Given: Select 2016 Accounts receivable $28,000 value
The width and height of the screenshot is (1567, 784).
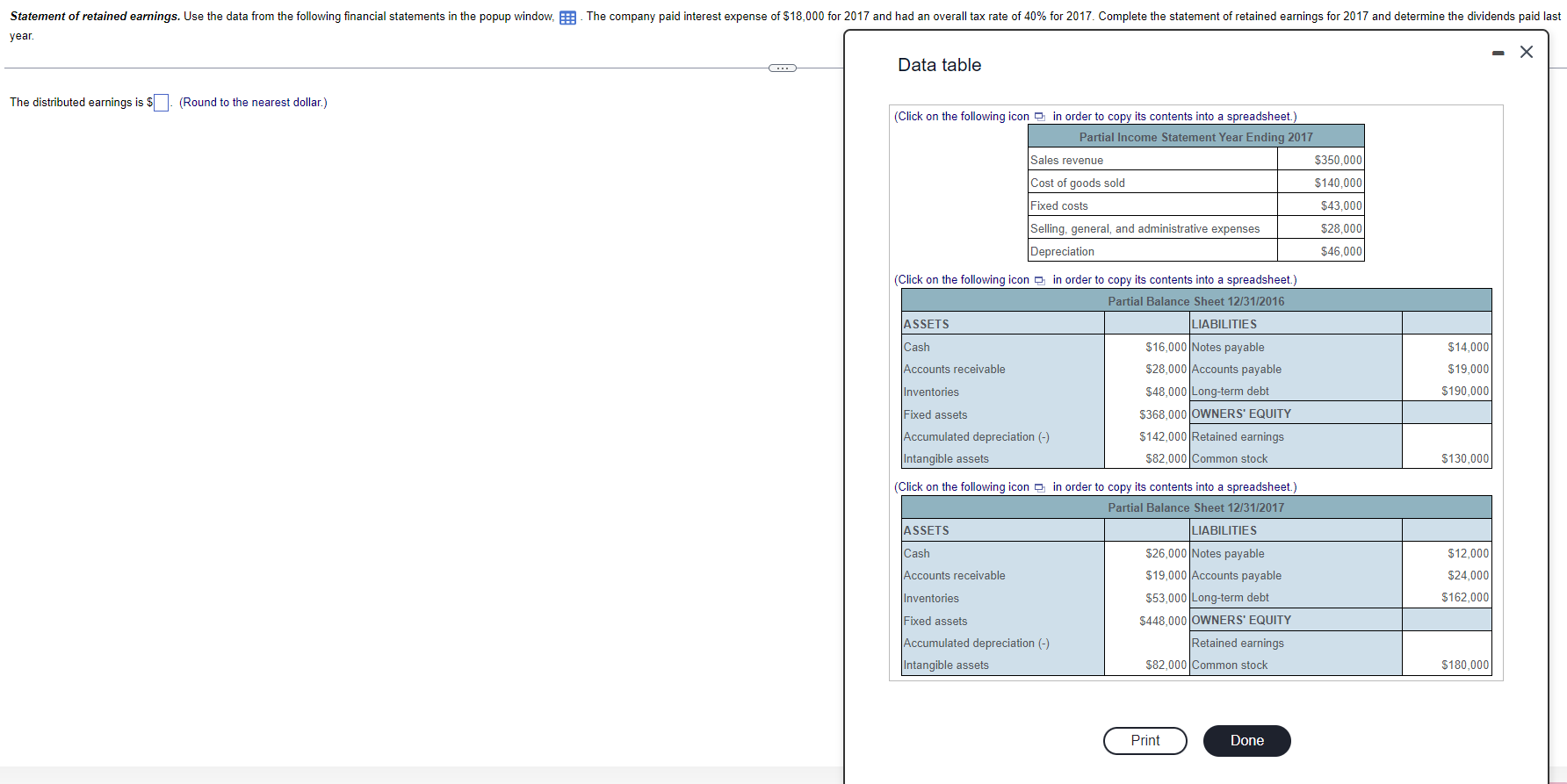Looking at the screenshot, I should (x=1166, y=369).
